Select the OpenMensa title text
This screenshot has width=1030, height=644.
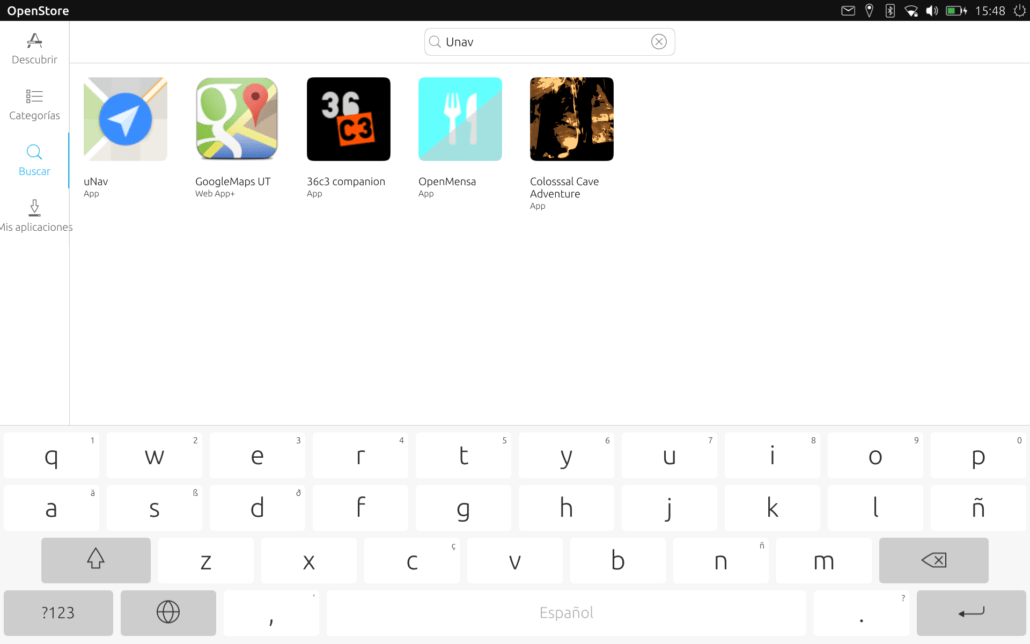click(447, 181)
